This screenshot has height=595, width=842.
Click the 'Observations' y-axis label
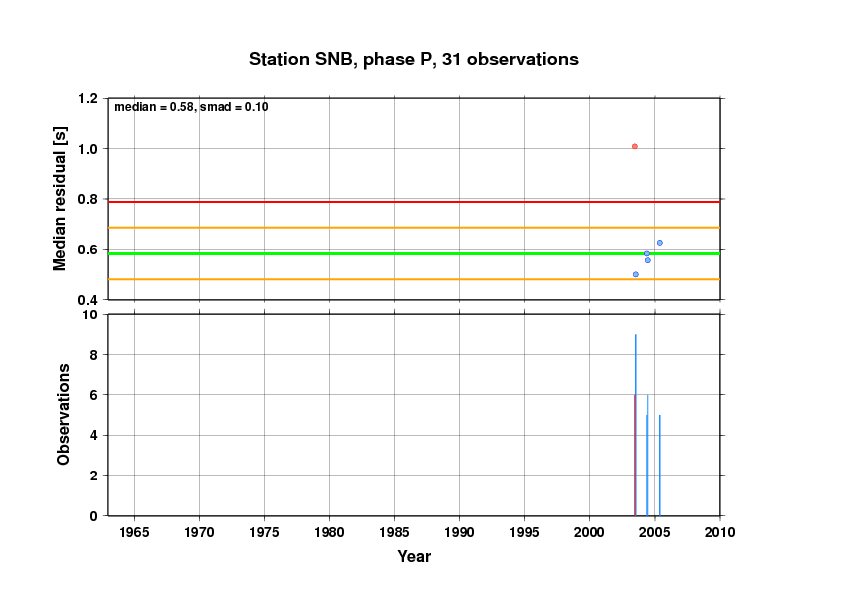pyautogui.click(x=63, y=415)
